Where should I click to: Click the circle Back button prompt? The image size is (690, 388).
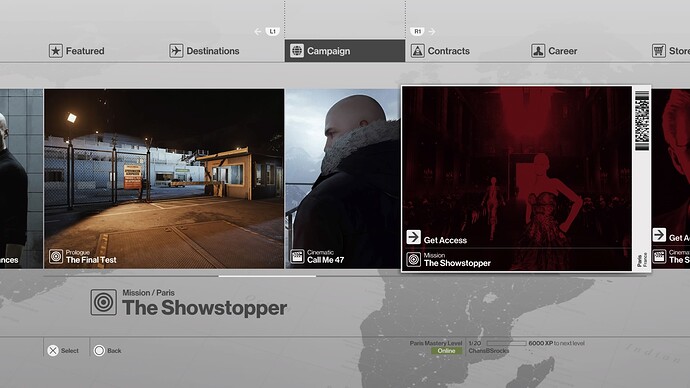107,351
